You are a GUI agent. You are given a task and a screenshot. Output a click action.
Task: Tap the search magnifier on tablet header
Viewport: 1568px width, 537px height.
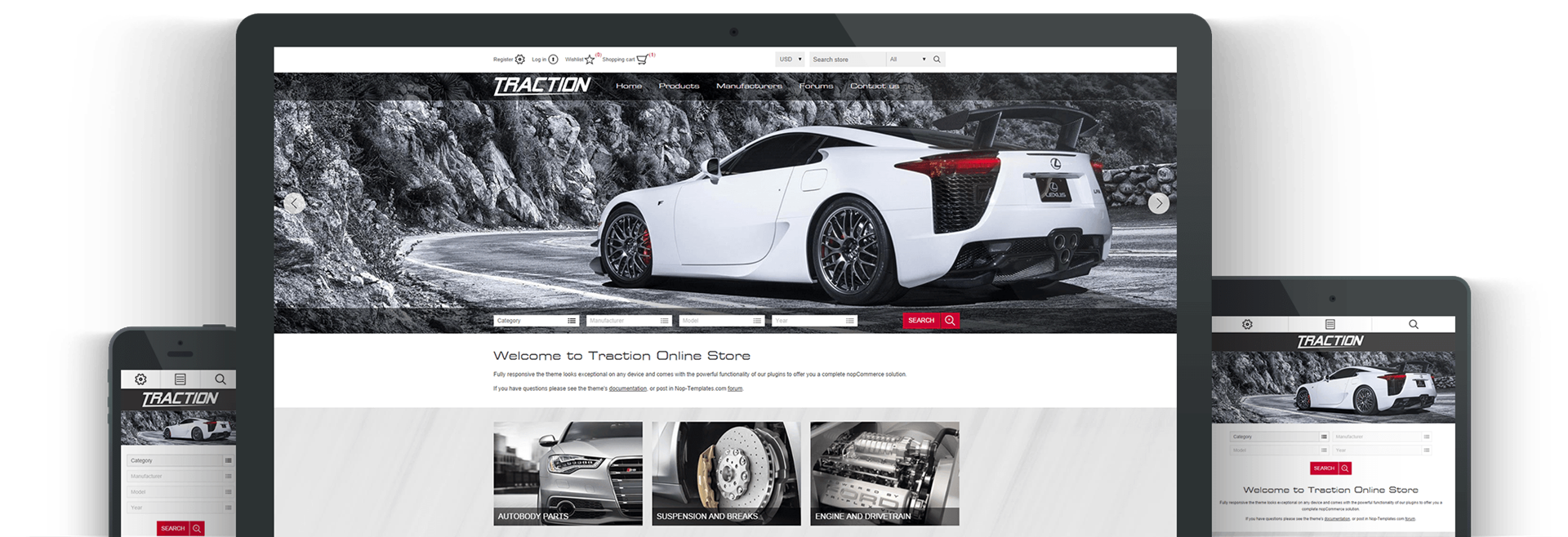coord(1414,324)
